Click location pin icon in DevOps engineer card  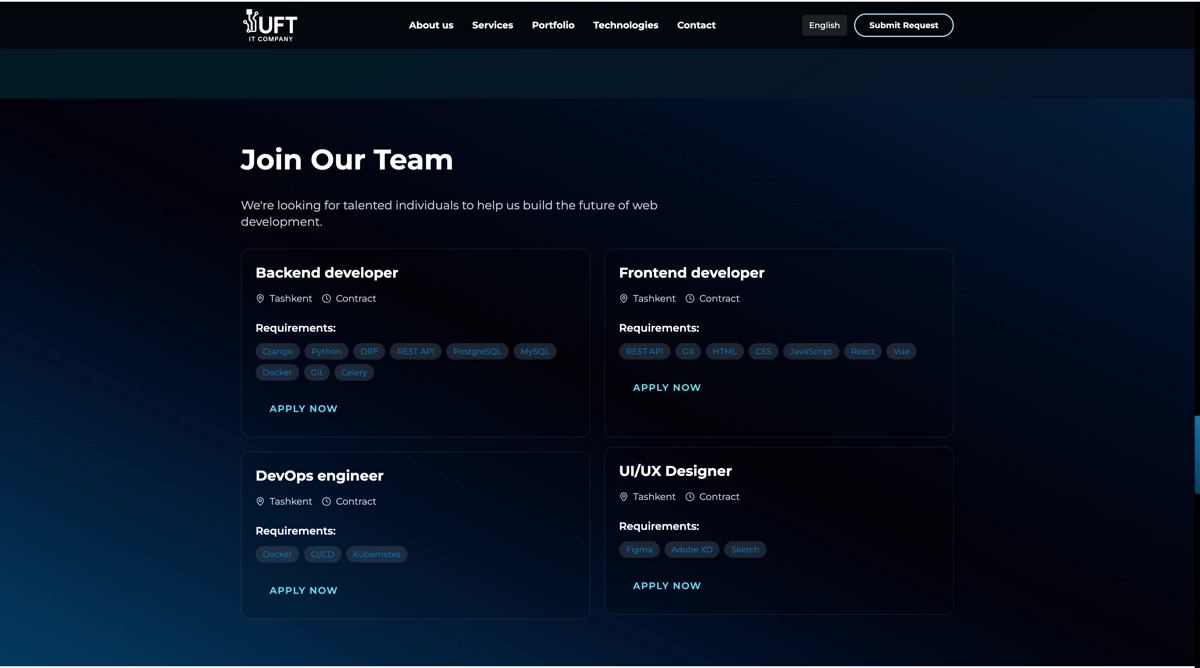coord(260,502)
